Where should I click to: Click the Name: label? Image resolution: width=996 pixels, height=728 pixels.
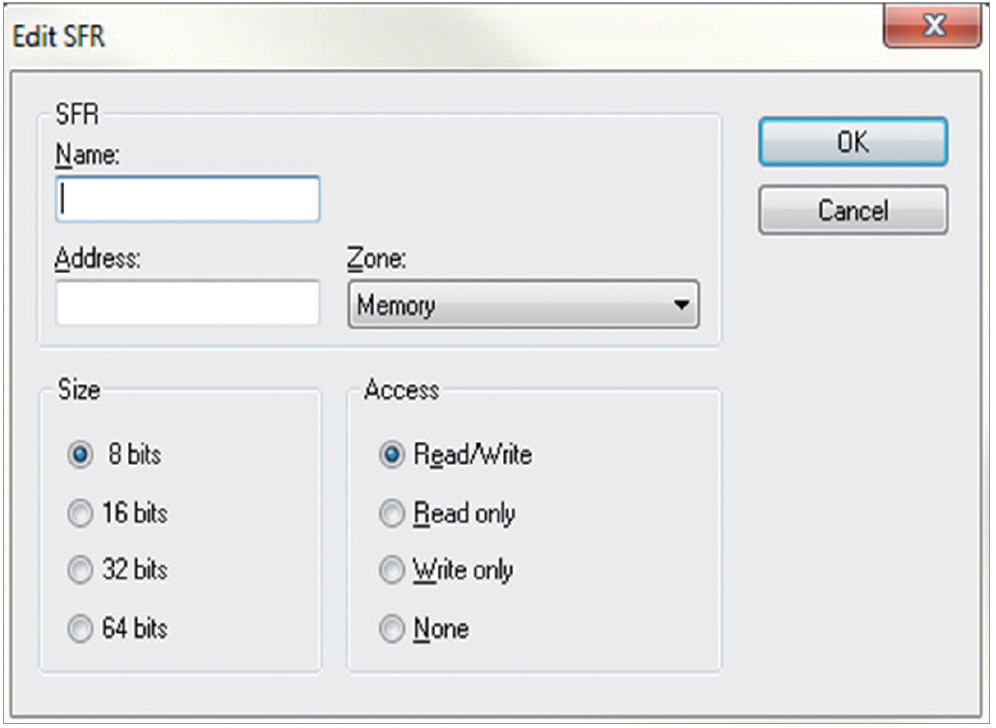tap(87, 157)
